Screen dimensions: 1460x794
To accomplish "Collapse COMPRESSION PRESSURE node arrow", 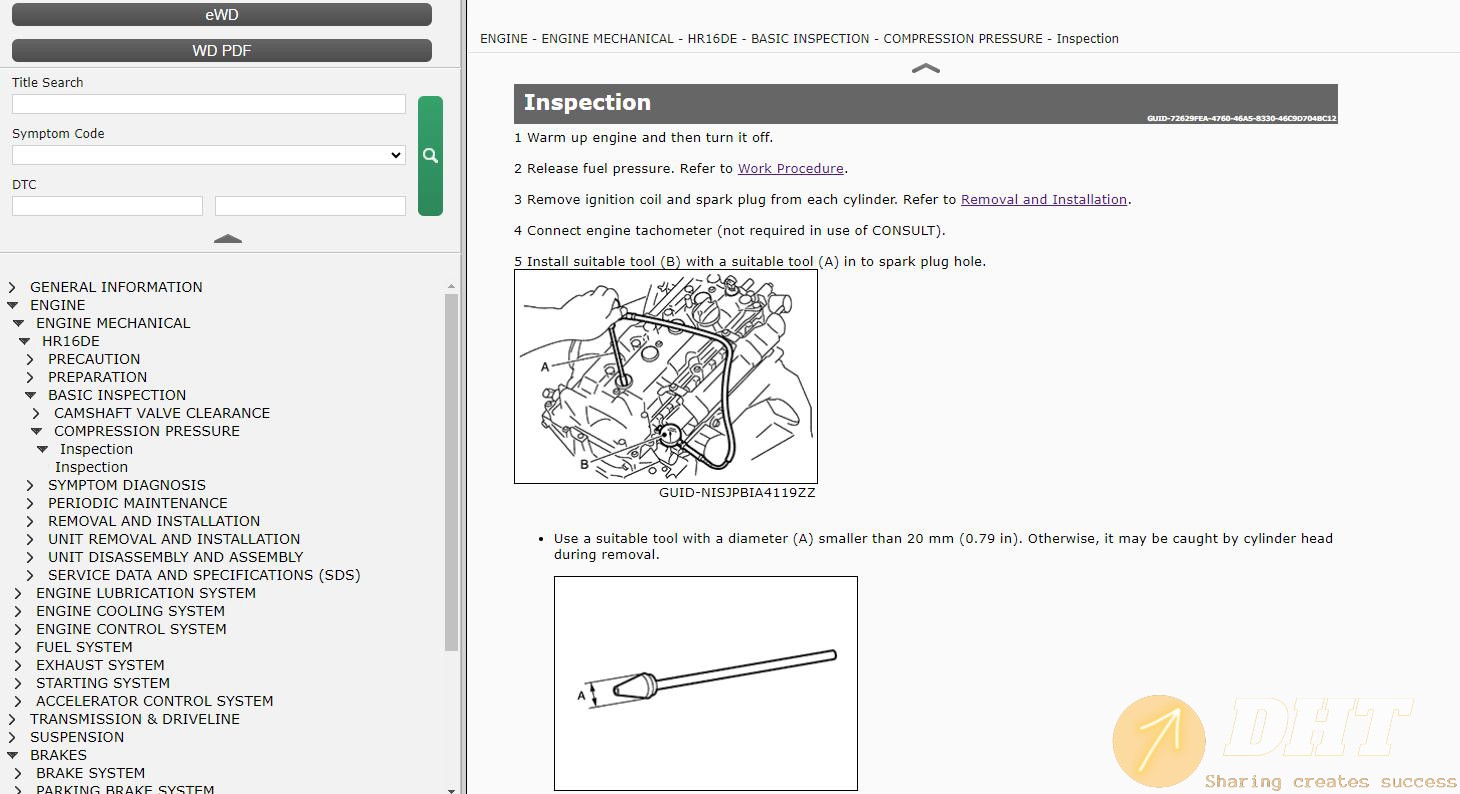I will [37, 431].
